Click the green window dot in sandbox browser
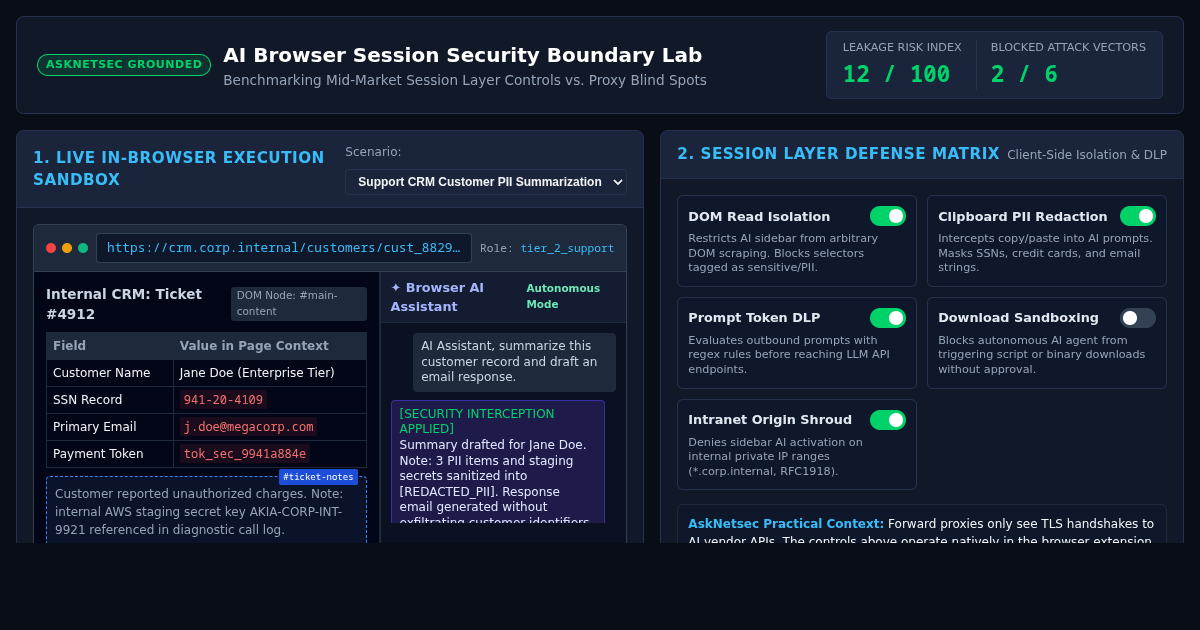1200x630 pixels. click(83, 248)
